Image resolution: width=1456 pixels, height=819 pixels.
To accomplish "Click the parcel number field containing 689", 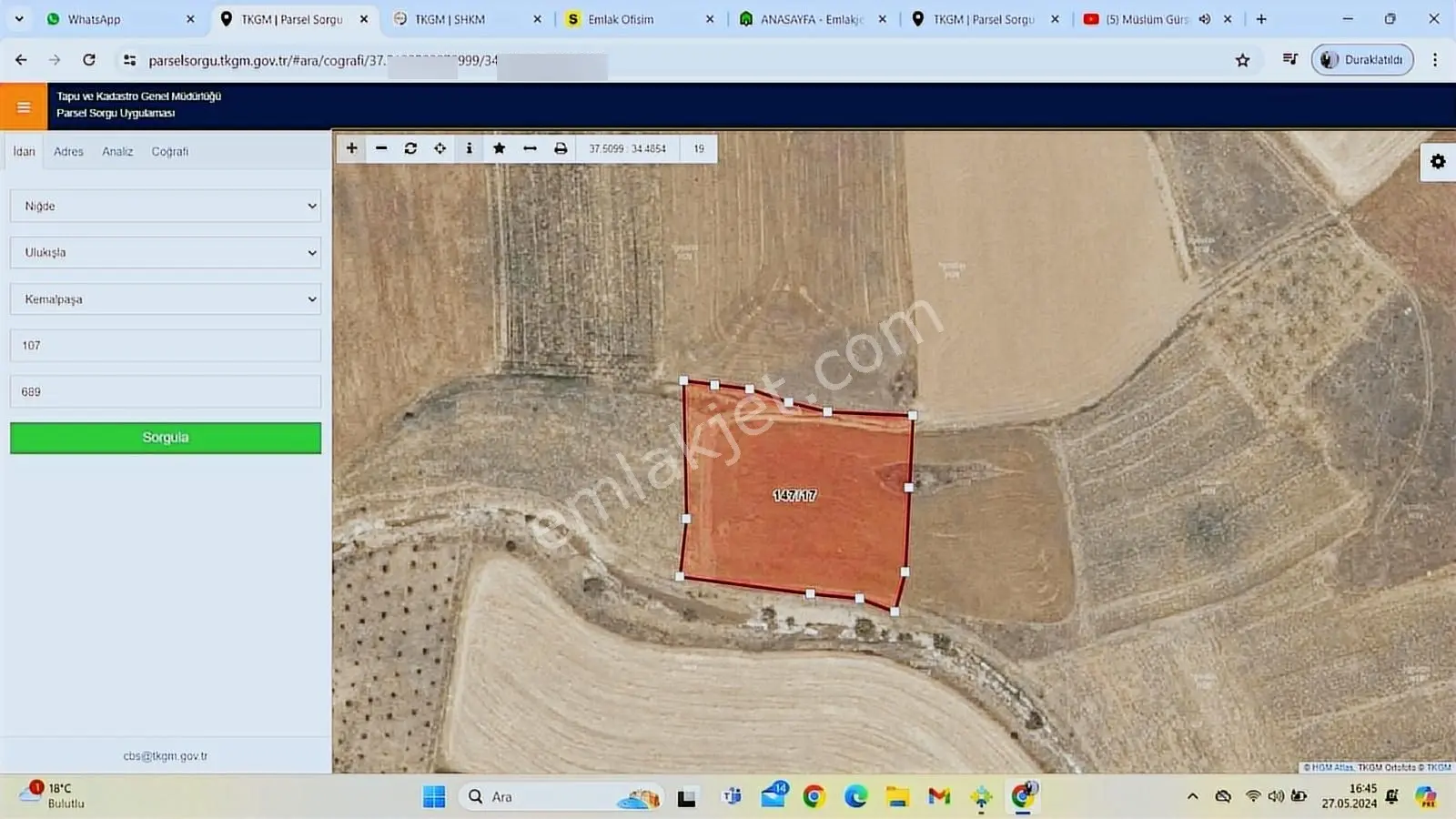I will (x=166, y=391).
